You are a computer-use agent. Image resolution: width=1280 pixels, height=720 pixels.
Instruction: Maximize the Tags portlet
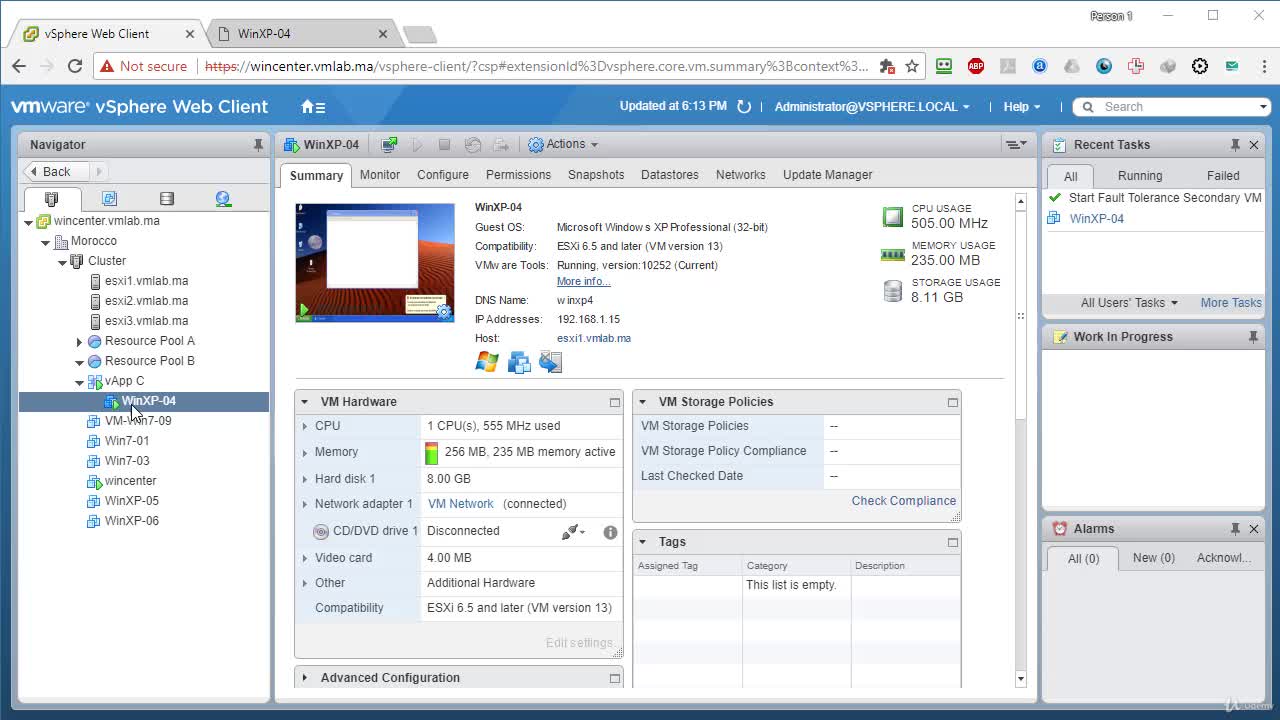(953, 542)
